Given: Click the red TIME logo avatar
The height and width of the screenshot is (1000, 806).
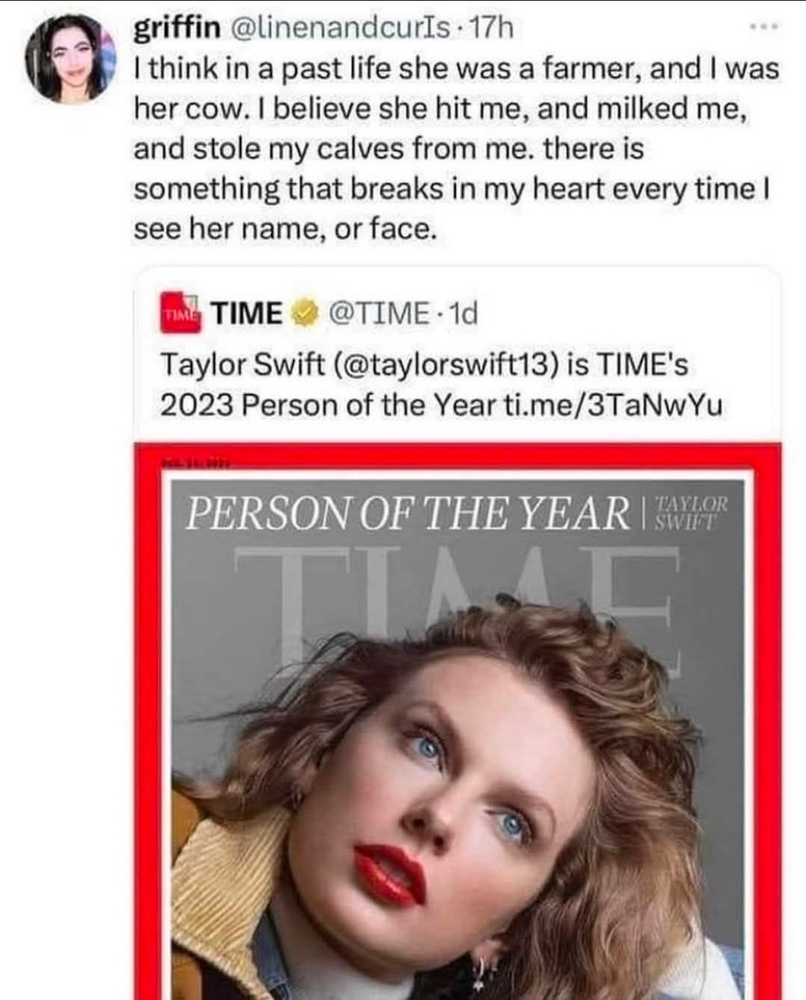Looking at the screenshot, I should pyautogui.click(x=180, y=315).
